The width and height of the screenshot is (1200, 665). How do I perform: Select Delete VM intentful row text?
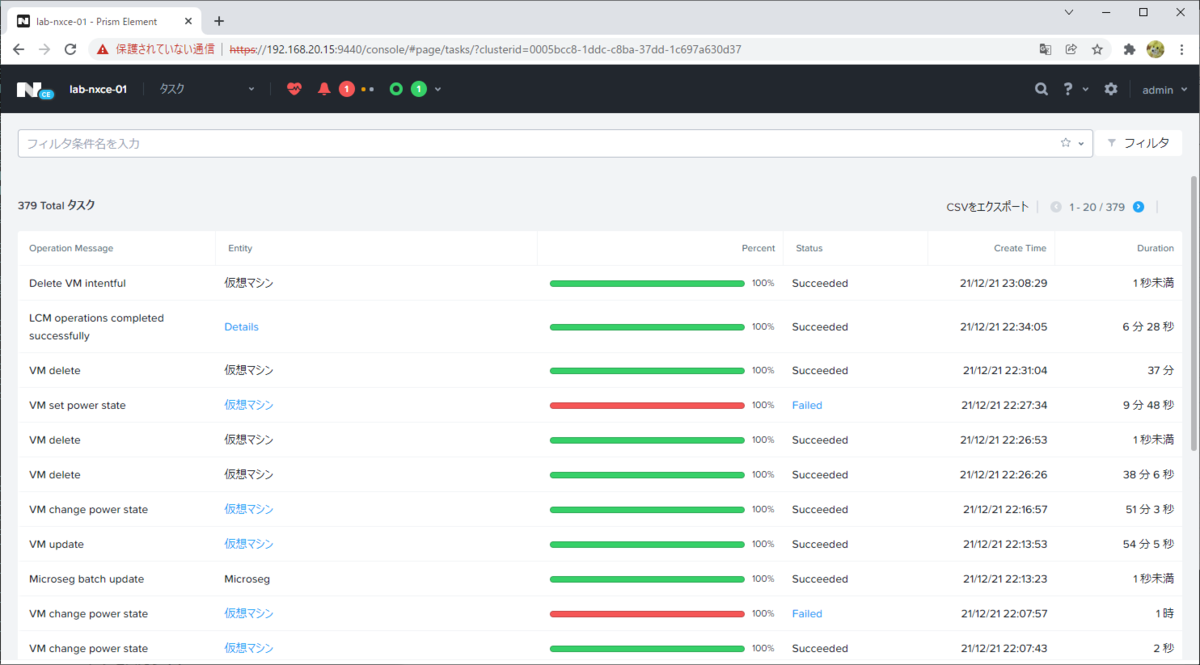coord(78,283)
